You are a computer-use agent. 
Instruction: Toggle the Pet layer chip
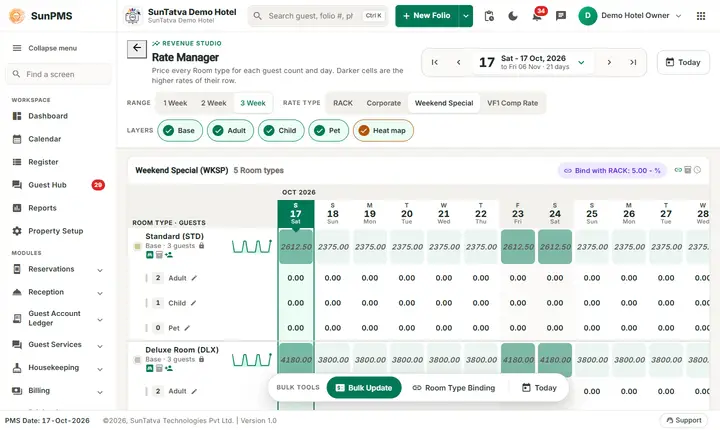(328, 130)
